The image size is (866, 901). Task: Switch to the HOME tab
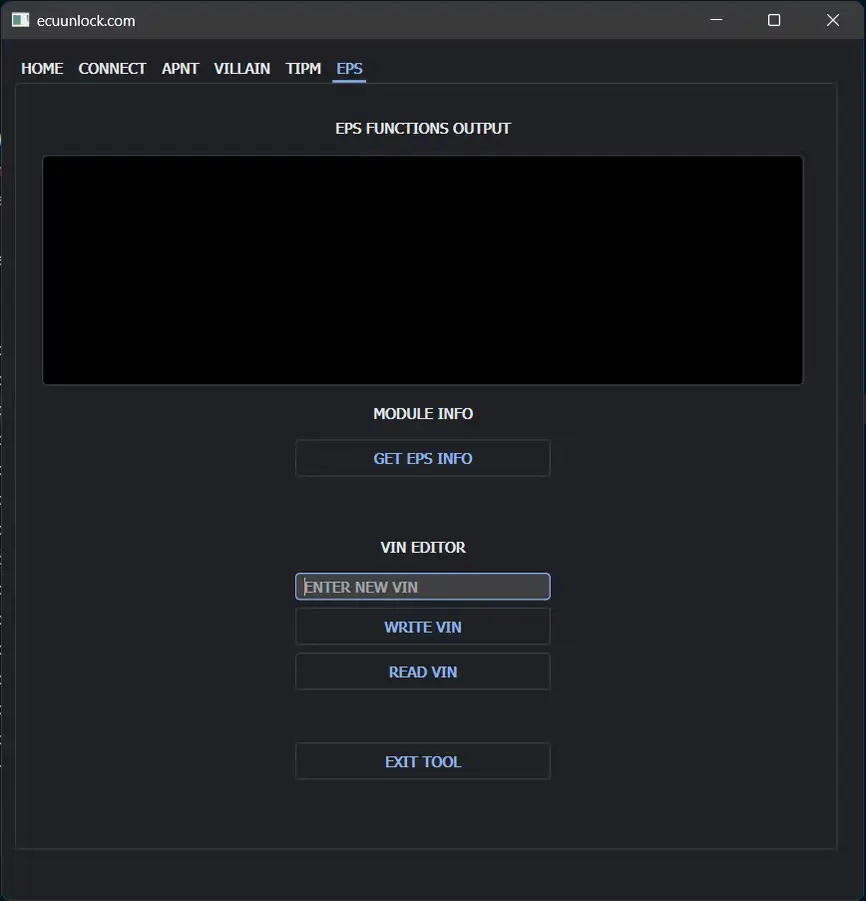tap(42, 68)
